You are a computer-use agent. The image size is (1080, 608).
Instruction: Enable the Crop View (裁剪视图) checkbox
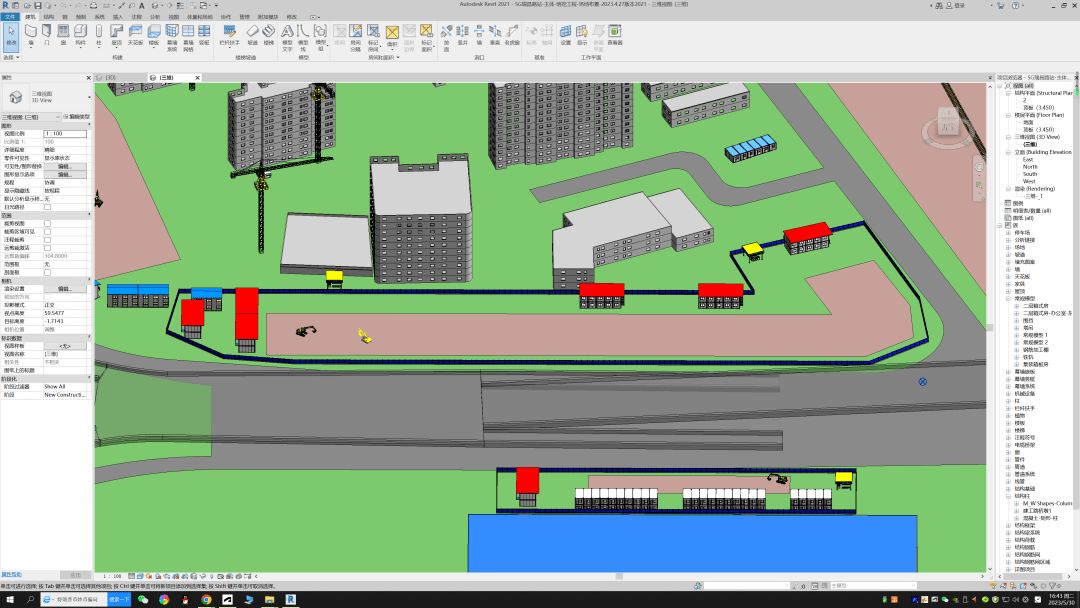pos(47,223)
